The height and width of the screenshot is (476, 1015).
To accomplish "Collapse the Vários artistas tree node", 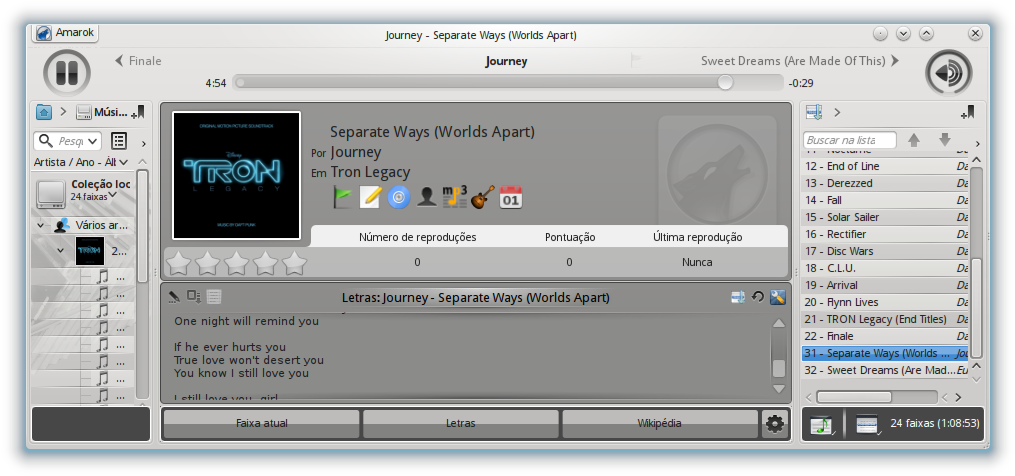I will [41, 225].
